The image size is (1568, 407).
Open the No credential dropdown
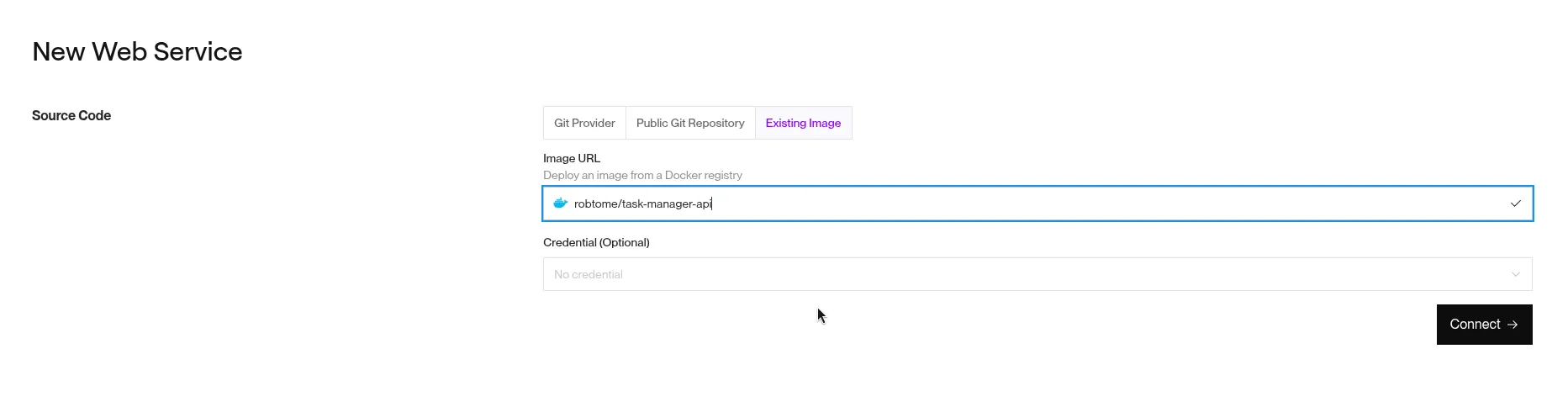pyautogui.click(x=1037, y=274)
